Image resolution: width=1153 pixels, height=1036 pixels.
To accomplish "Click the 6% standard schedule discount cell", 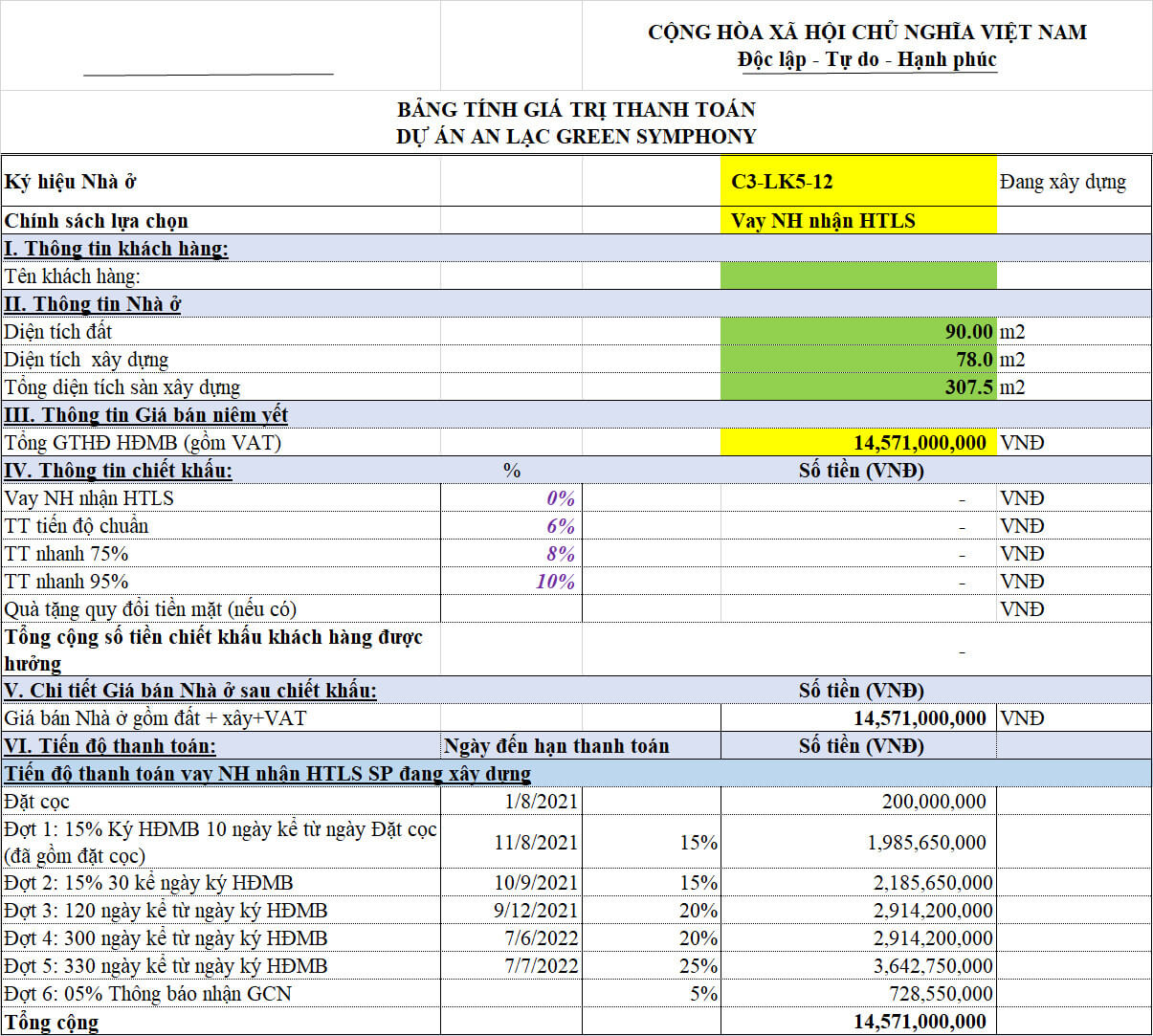I will pyautogui.click(x=511, y=526).
